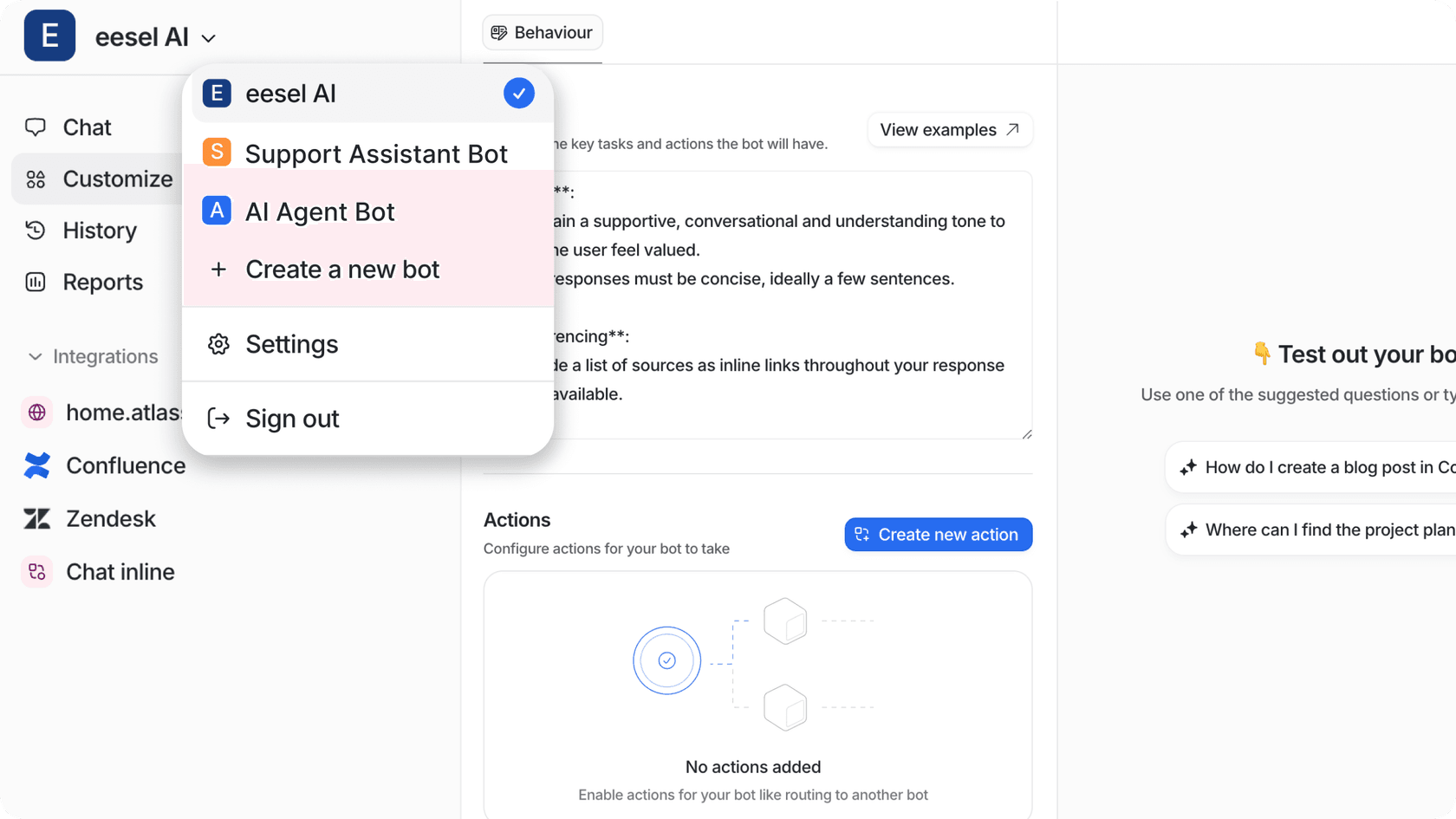Click the blue A bot avatar
Screen dimensions: 1456x819
[x=217, y=210]
